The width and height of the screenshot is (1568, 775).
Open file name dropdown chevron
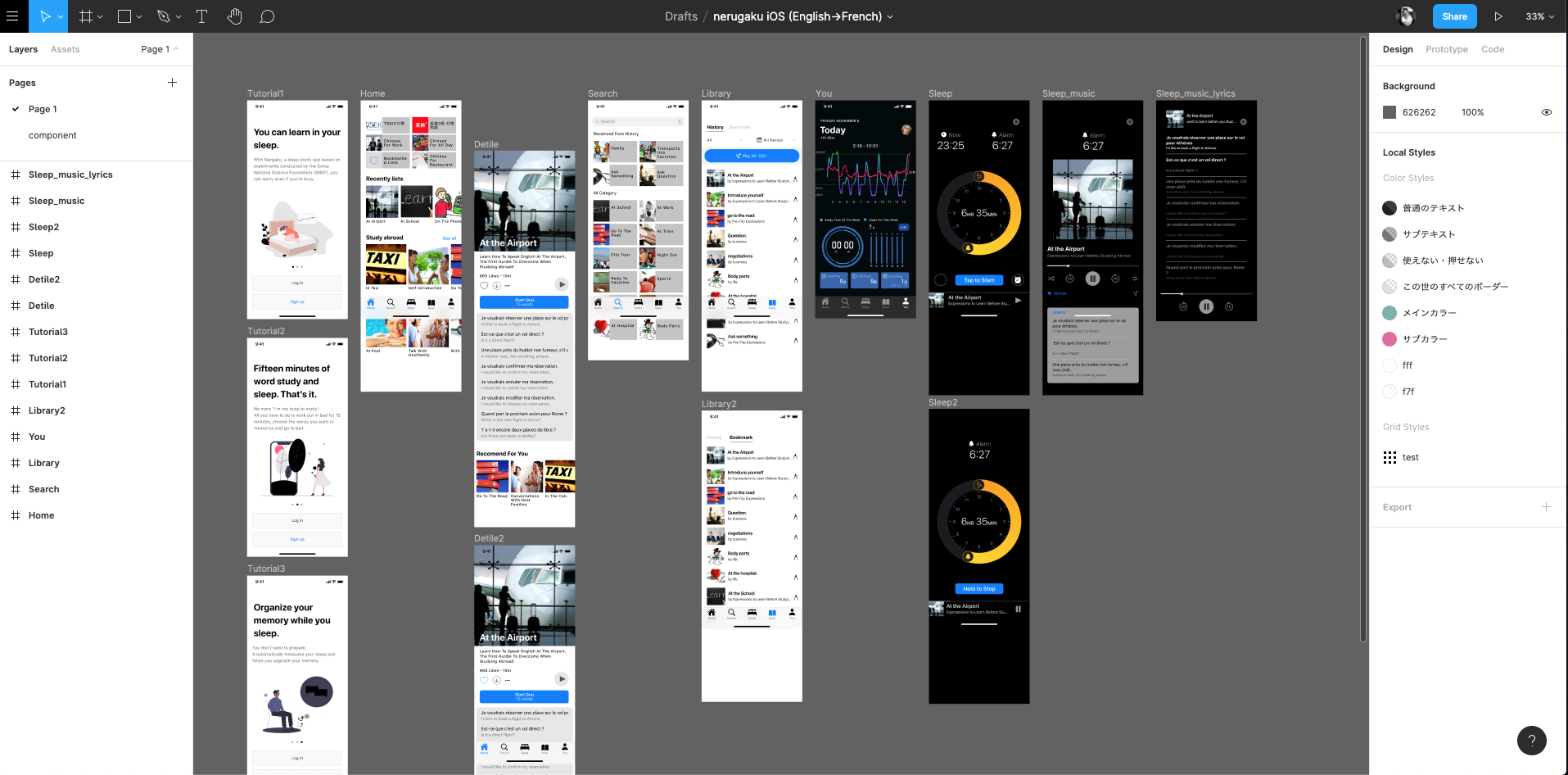click(x=890, y=16)
